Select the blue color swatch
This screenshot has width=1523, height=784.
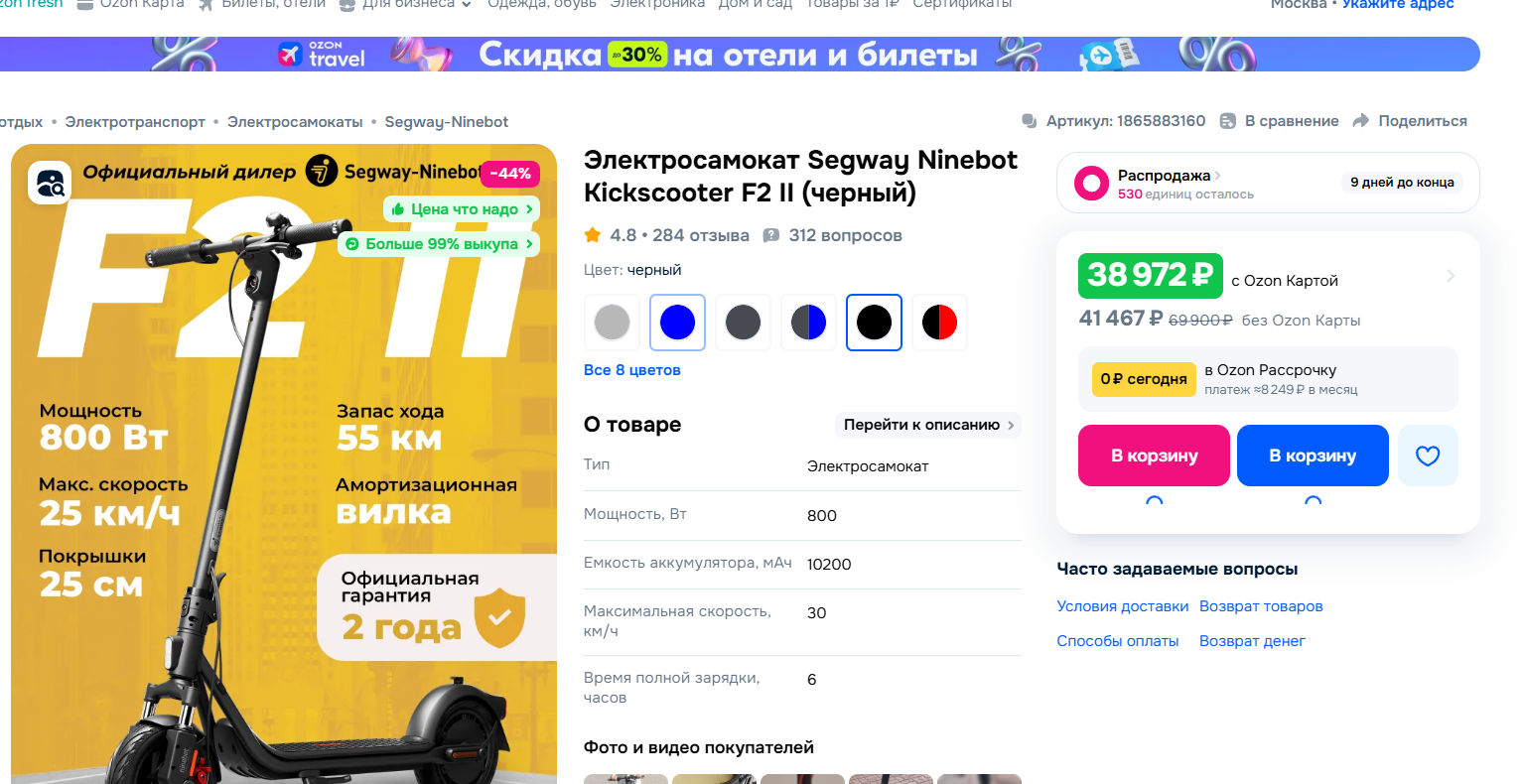point(677,323)
